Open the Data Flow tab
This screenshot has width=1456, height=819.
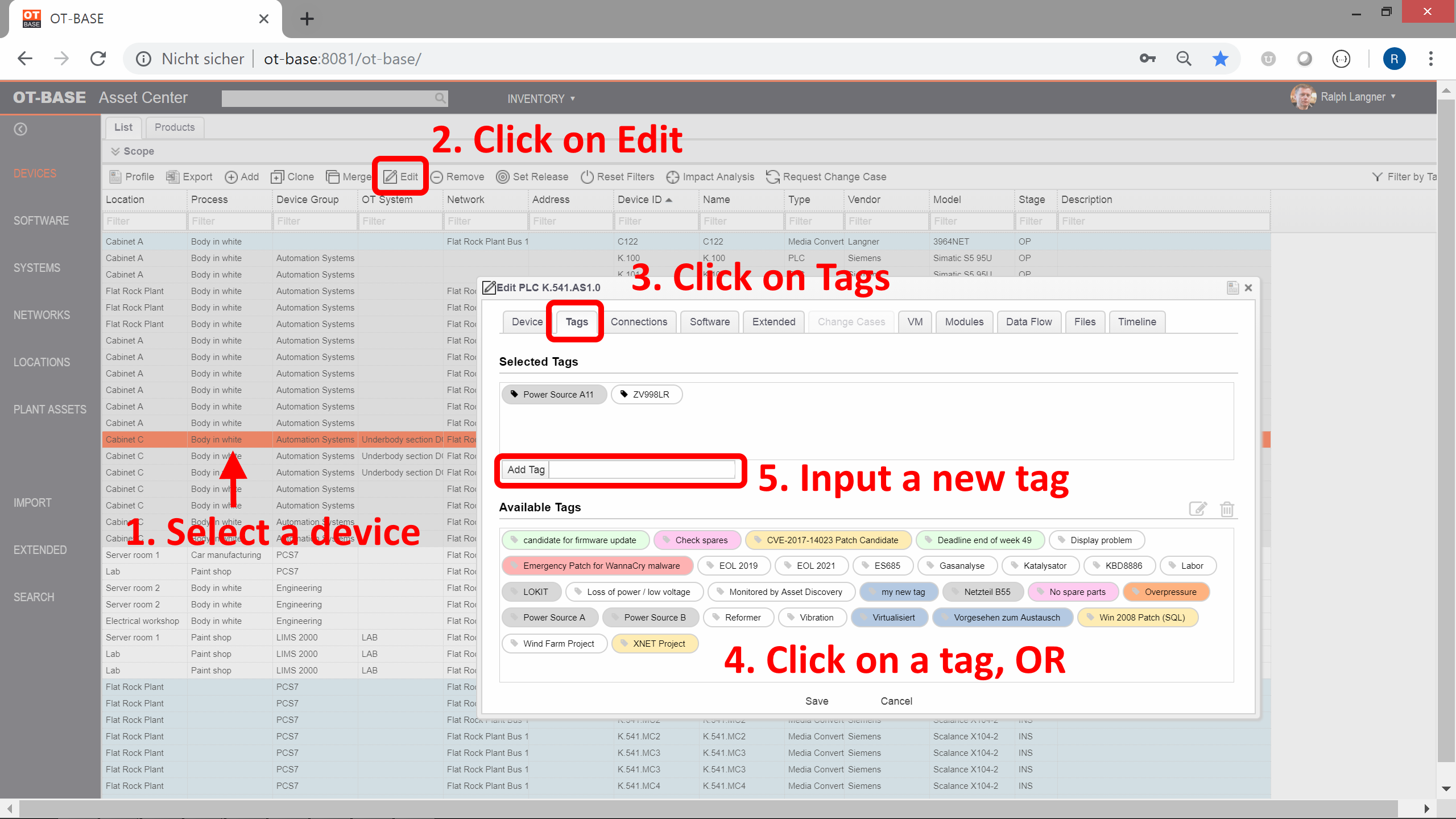pos(1029,322)
